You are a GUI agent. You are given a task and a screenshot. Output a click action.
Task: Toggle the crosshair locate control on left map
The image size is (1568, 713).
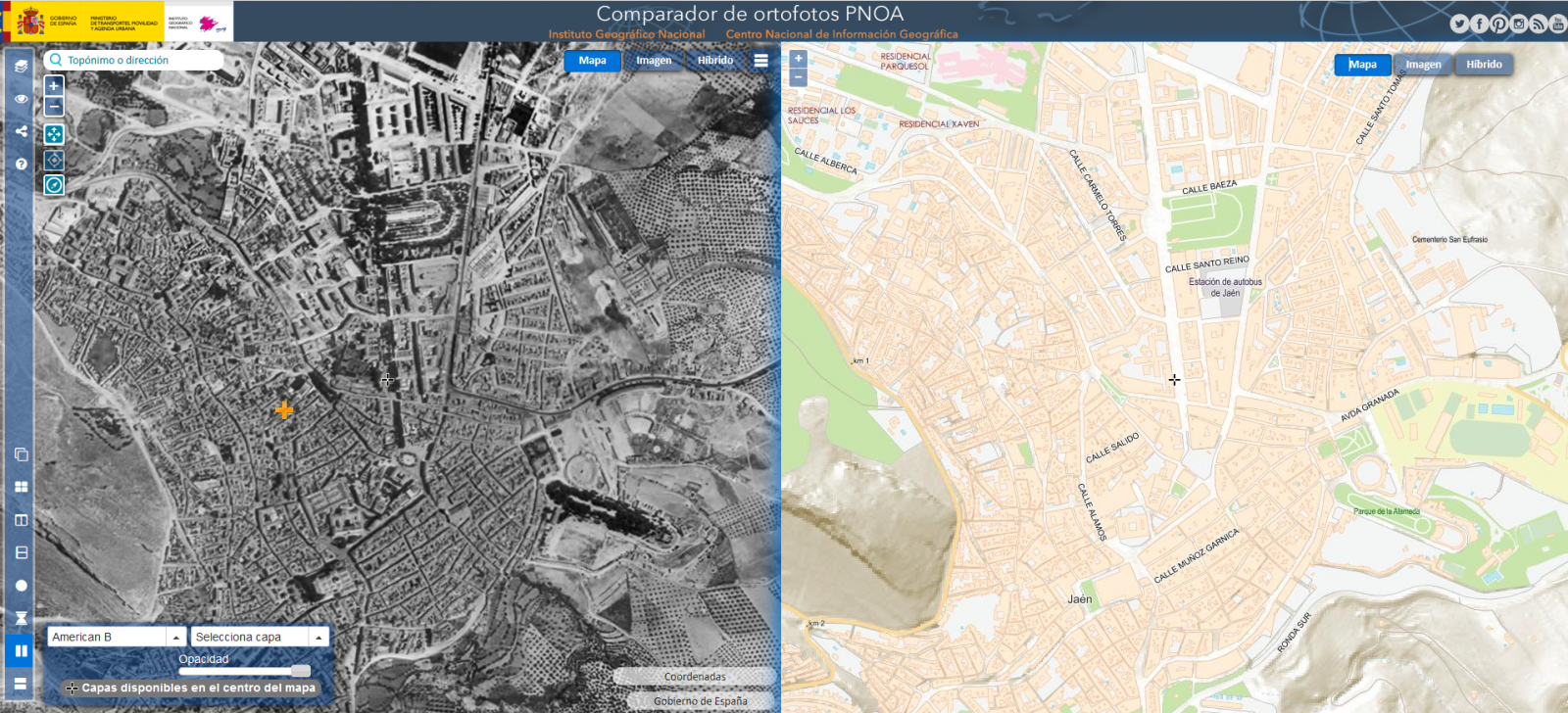(54, 160)
